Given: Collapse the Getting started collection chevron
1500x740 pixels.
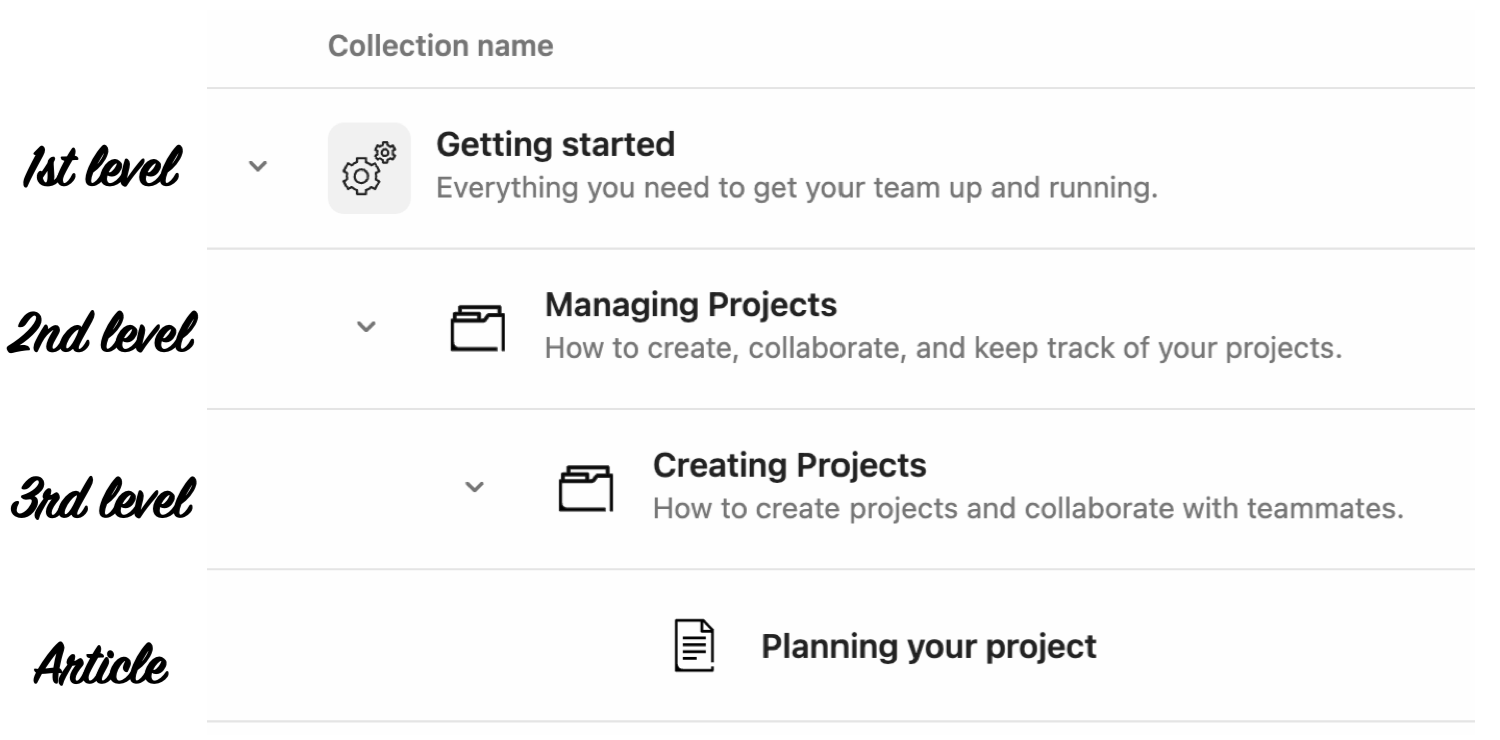Looking at the screenshot, I should coord(258,166).
